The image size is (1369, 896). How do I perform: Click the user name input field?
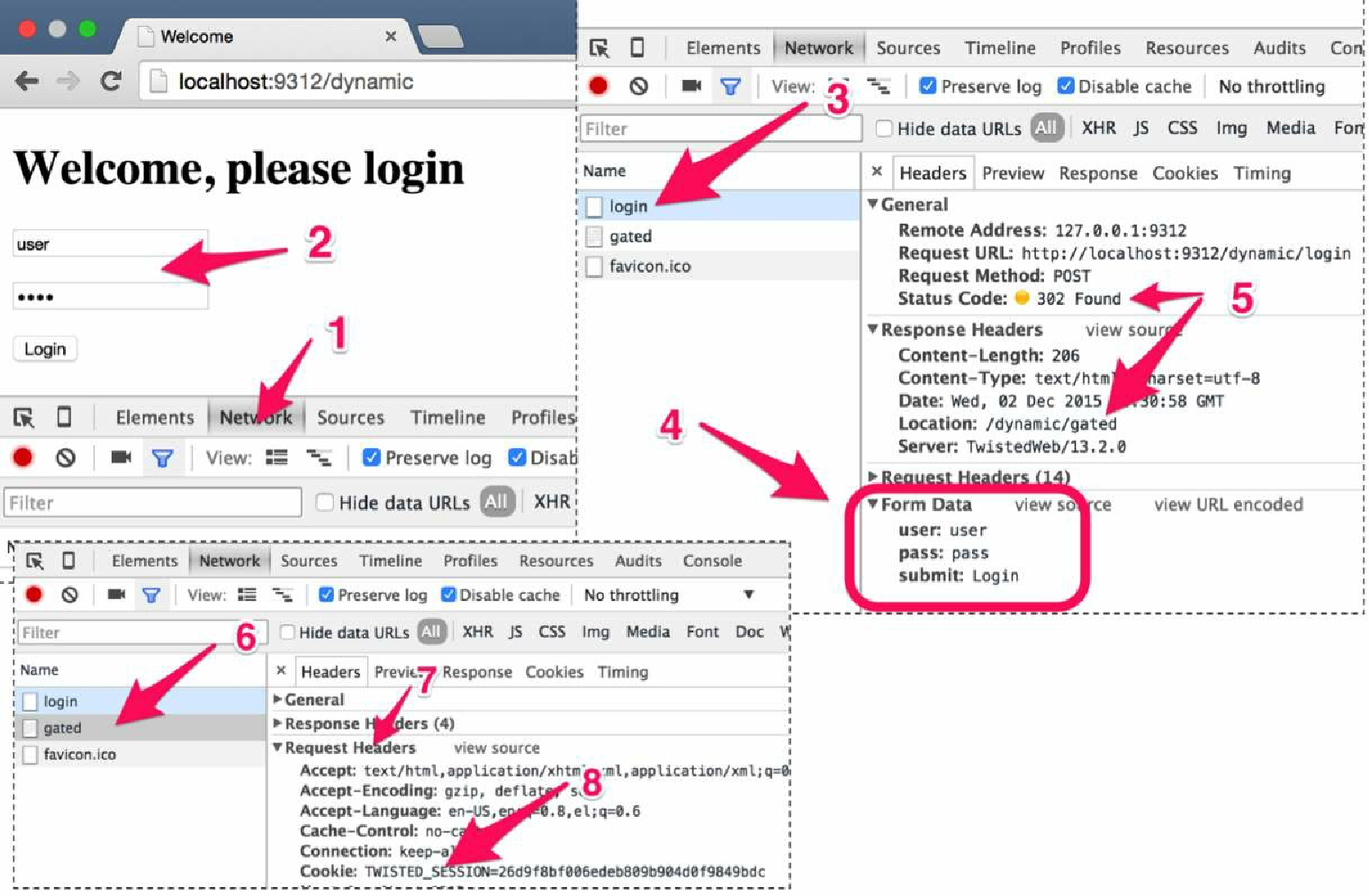pos(110,245)
